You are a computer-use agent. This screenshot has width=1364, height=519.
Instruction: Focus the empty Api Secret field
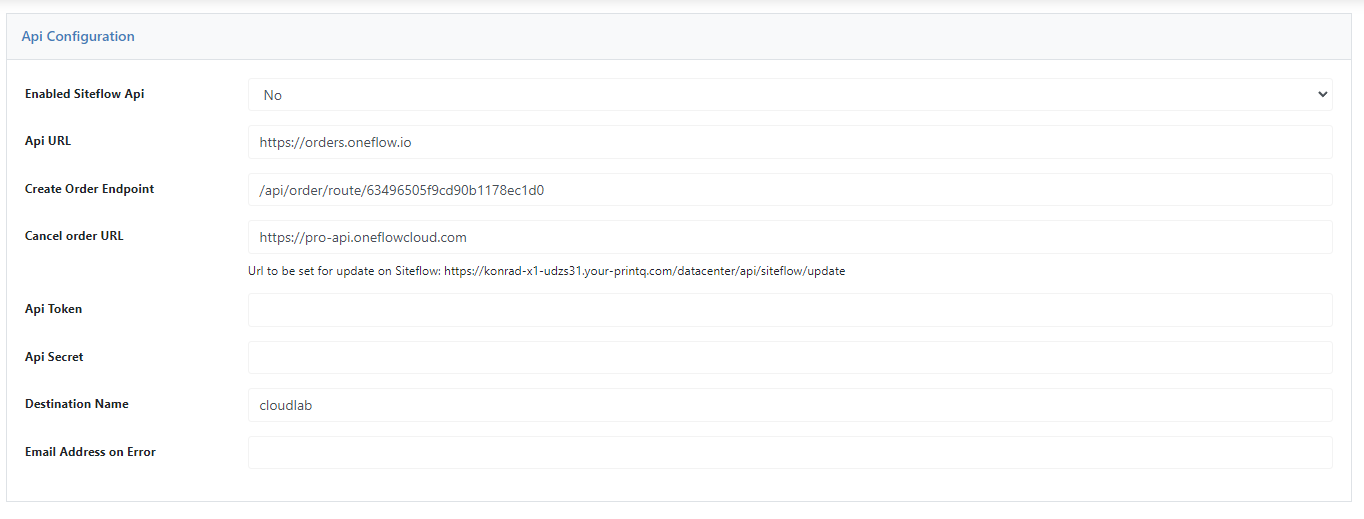[790, 357]
